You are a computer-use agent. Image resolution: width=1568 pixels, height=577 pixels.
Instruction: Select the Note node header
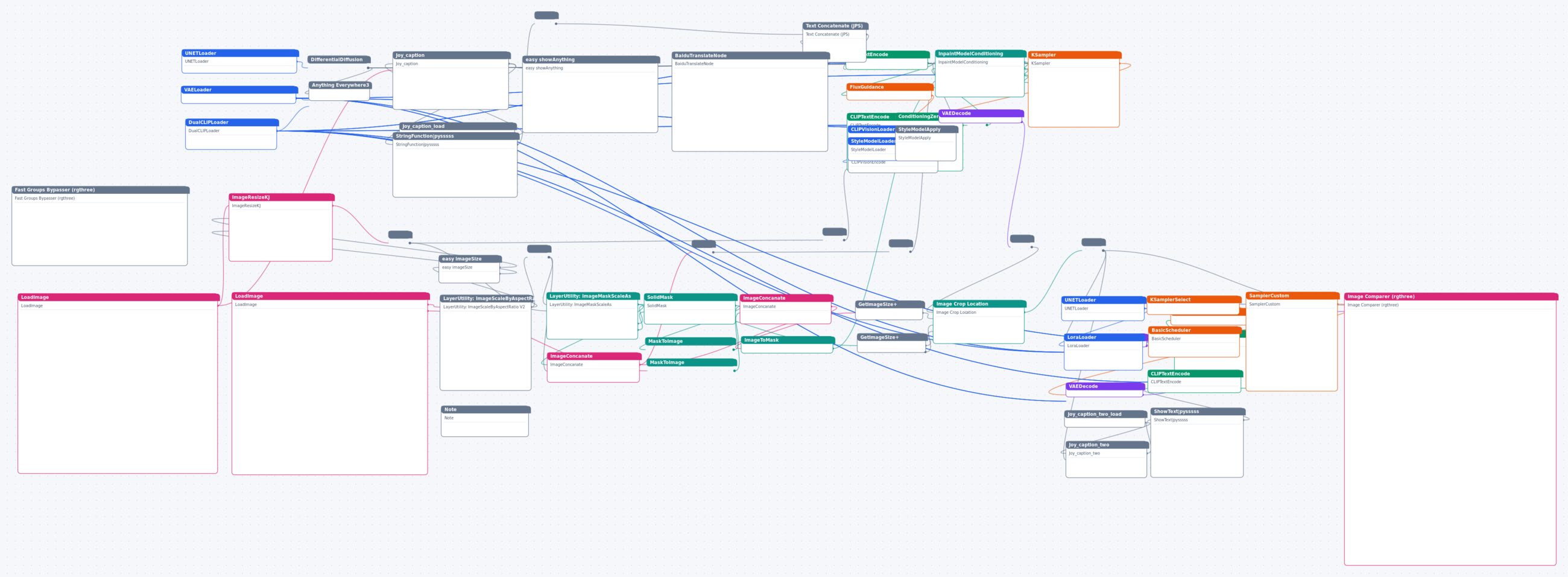click(485, 409)
